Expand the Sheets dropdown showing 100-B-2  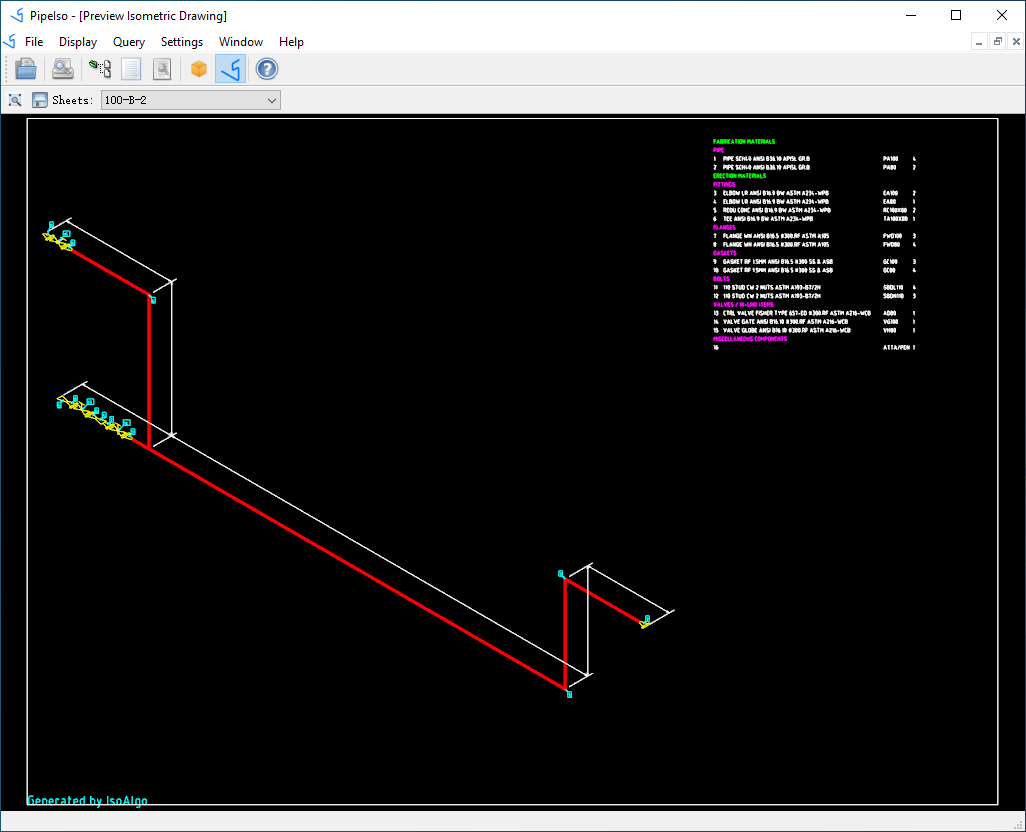[190, 100]
